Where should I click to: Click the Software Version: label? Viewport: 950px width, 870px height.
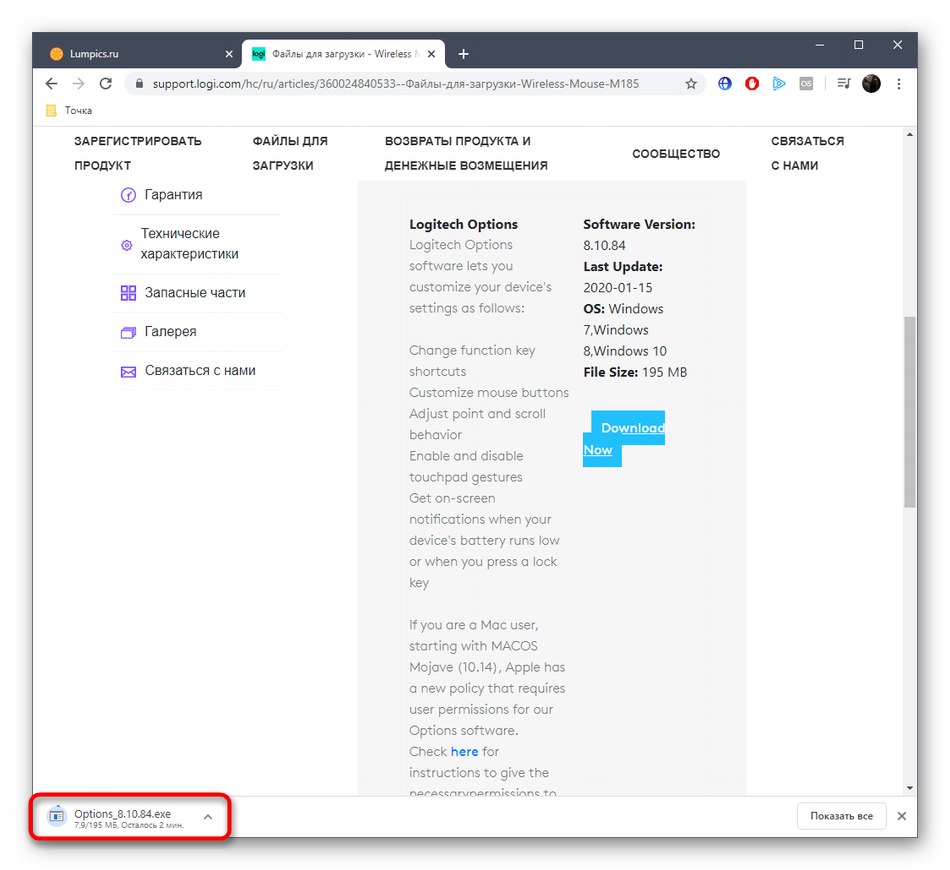pos(639,224)
